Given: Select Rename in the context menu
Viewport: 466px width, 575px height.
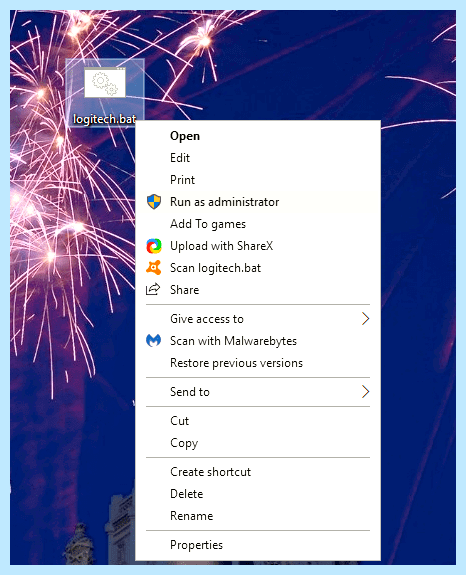Looking at the screenshot, I should click(x=191, y=516).
